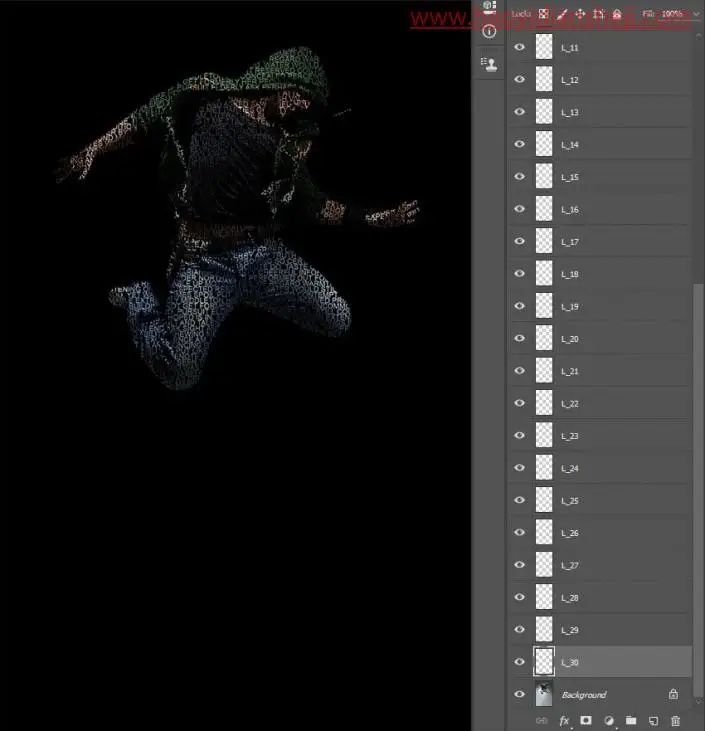Viewport: 705px width, 731px height.
Task: Click the lock all padlock icon
Action: pos(617,14)
